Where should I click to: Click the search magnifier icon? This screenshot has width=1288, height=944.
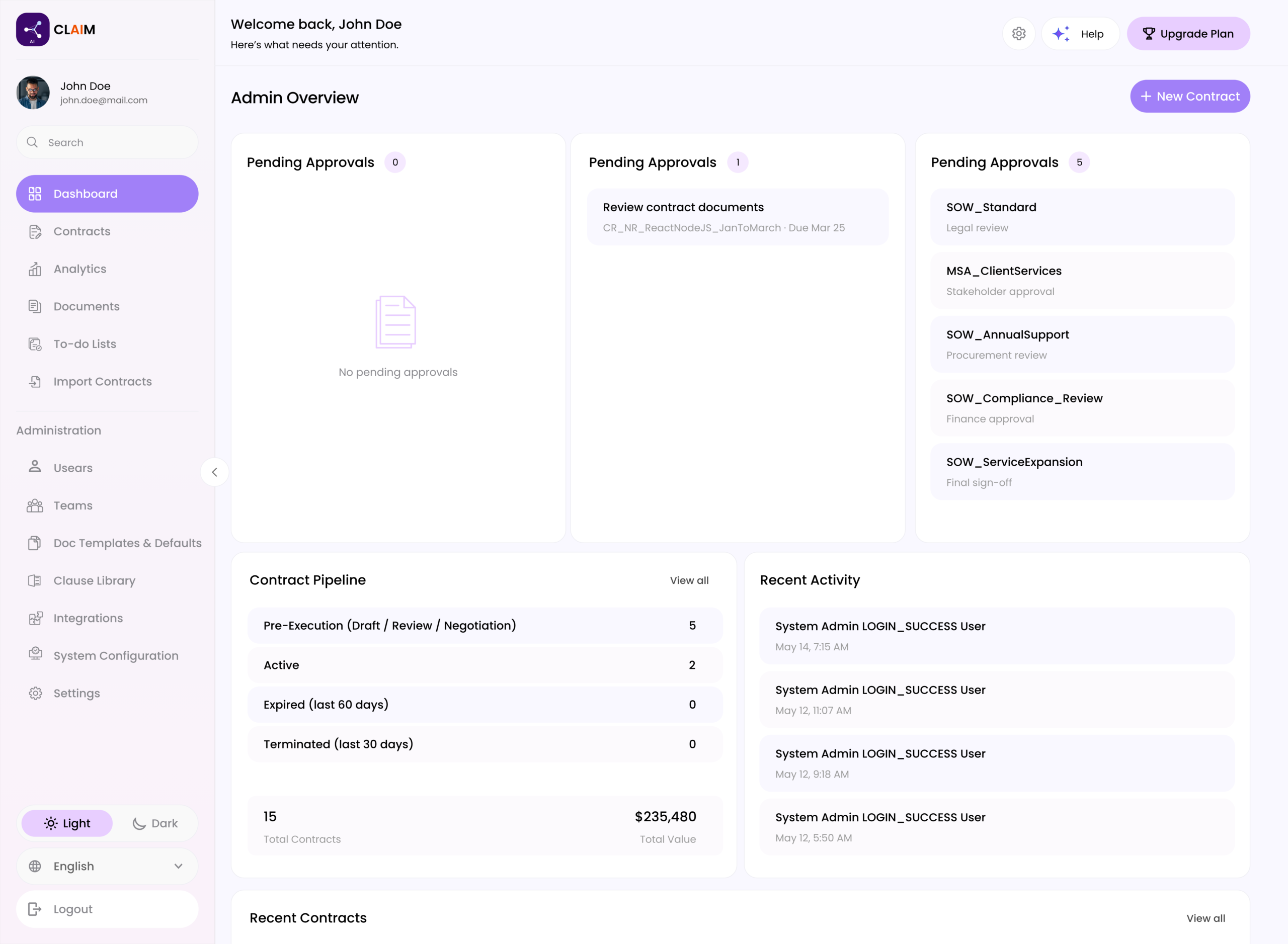pyautogui.click(x=33, y=142)
